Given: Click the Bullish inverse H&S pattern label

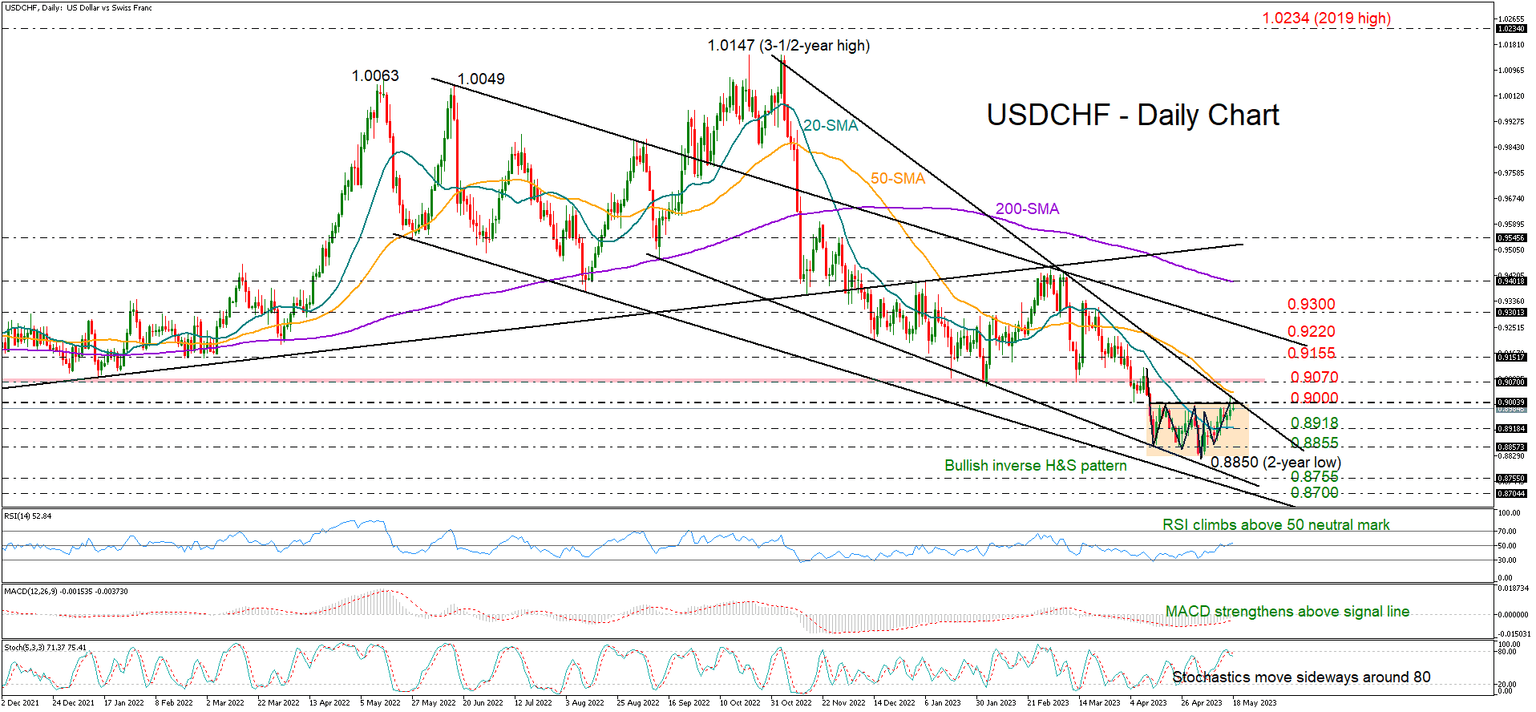Looking at the screenshot, I should click(1036, 465).
